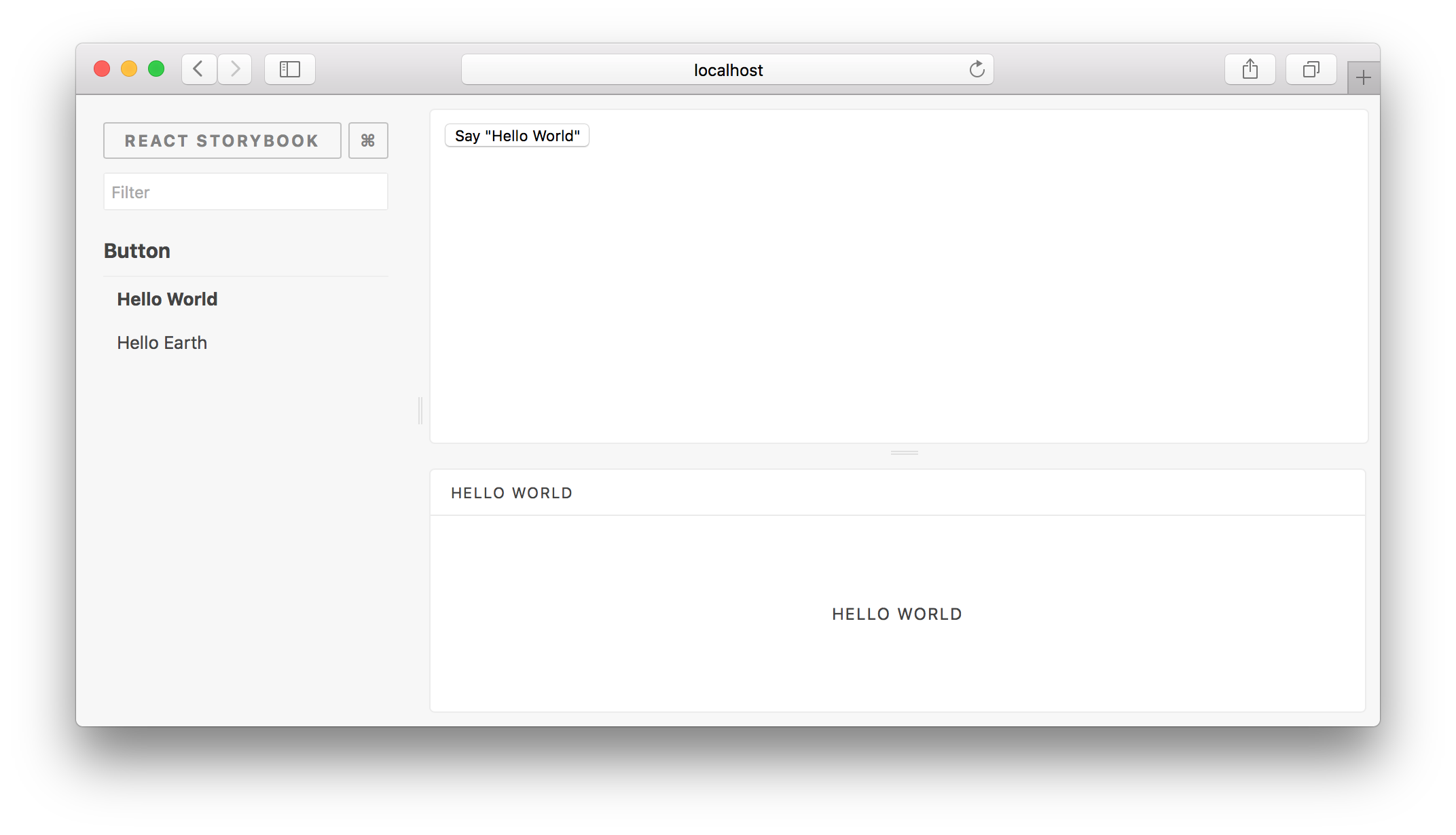Grab the horizontal panel resize handle

(x=904, y=452)
